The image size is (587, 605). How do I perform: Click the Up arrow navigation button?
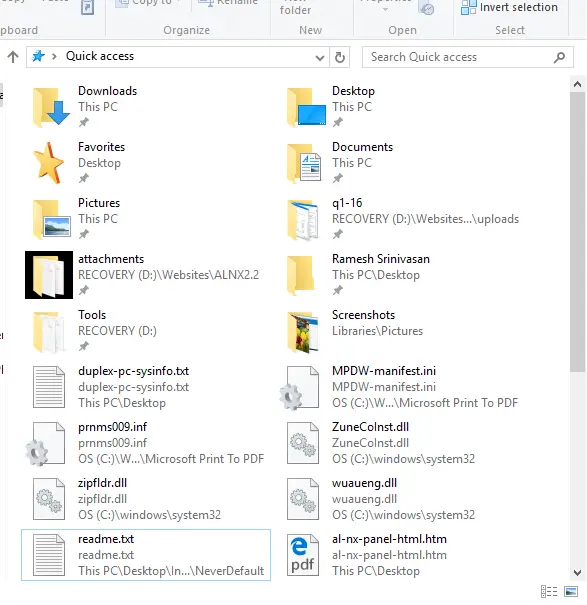[13, 57]
